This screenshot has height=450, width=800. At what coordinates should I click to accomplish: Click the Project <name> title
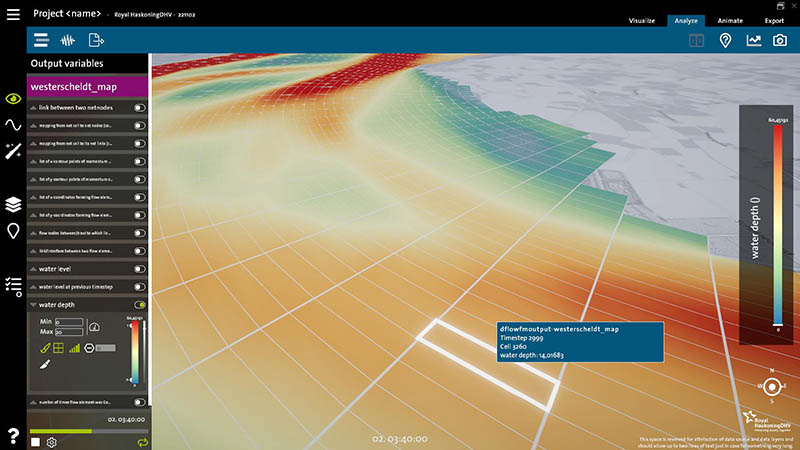click(67, 13)
